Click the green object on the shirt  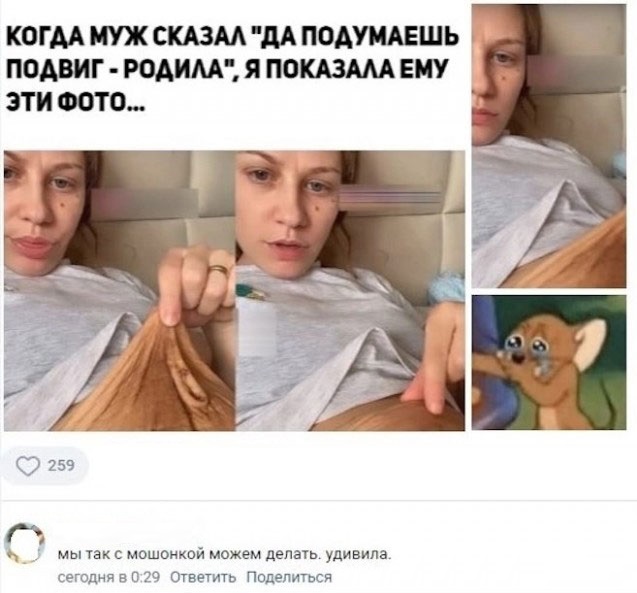249,292
